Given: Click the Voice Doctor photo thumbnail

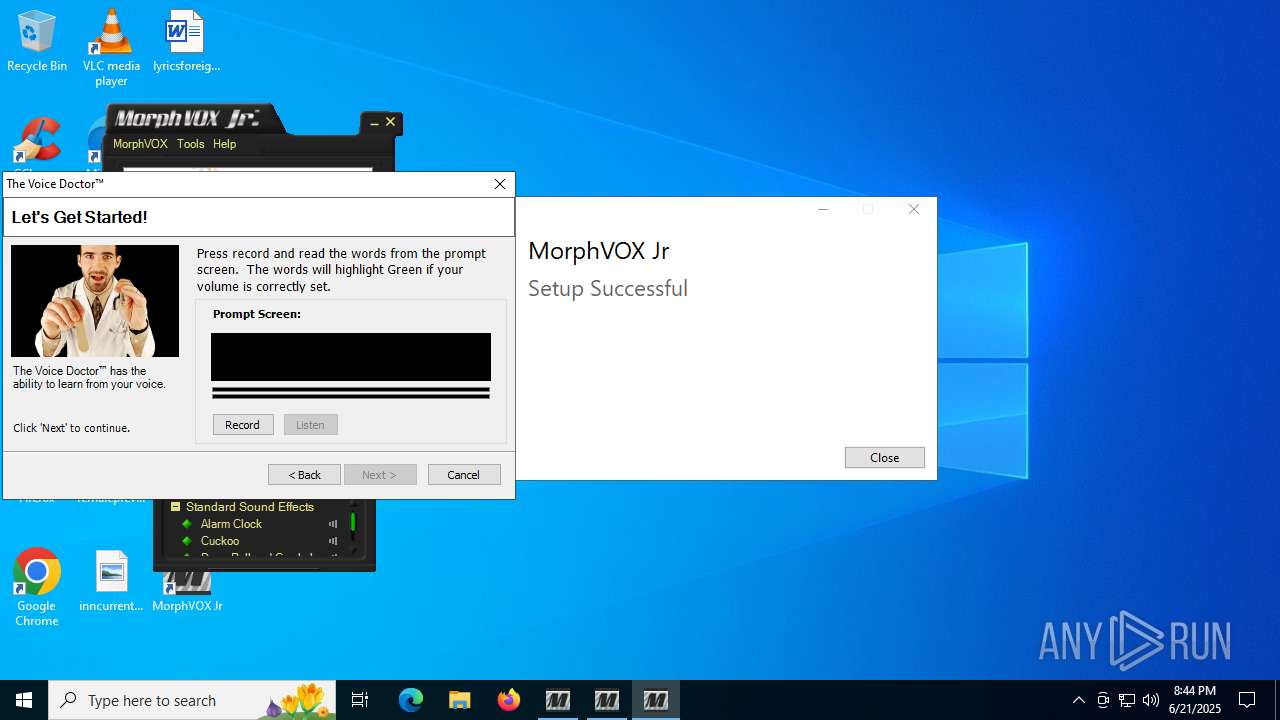Looking at the screenshot, I should point(95,301).
